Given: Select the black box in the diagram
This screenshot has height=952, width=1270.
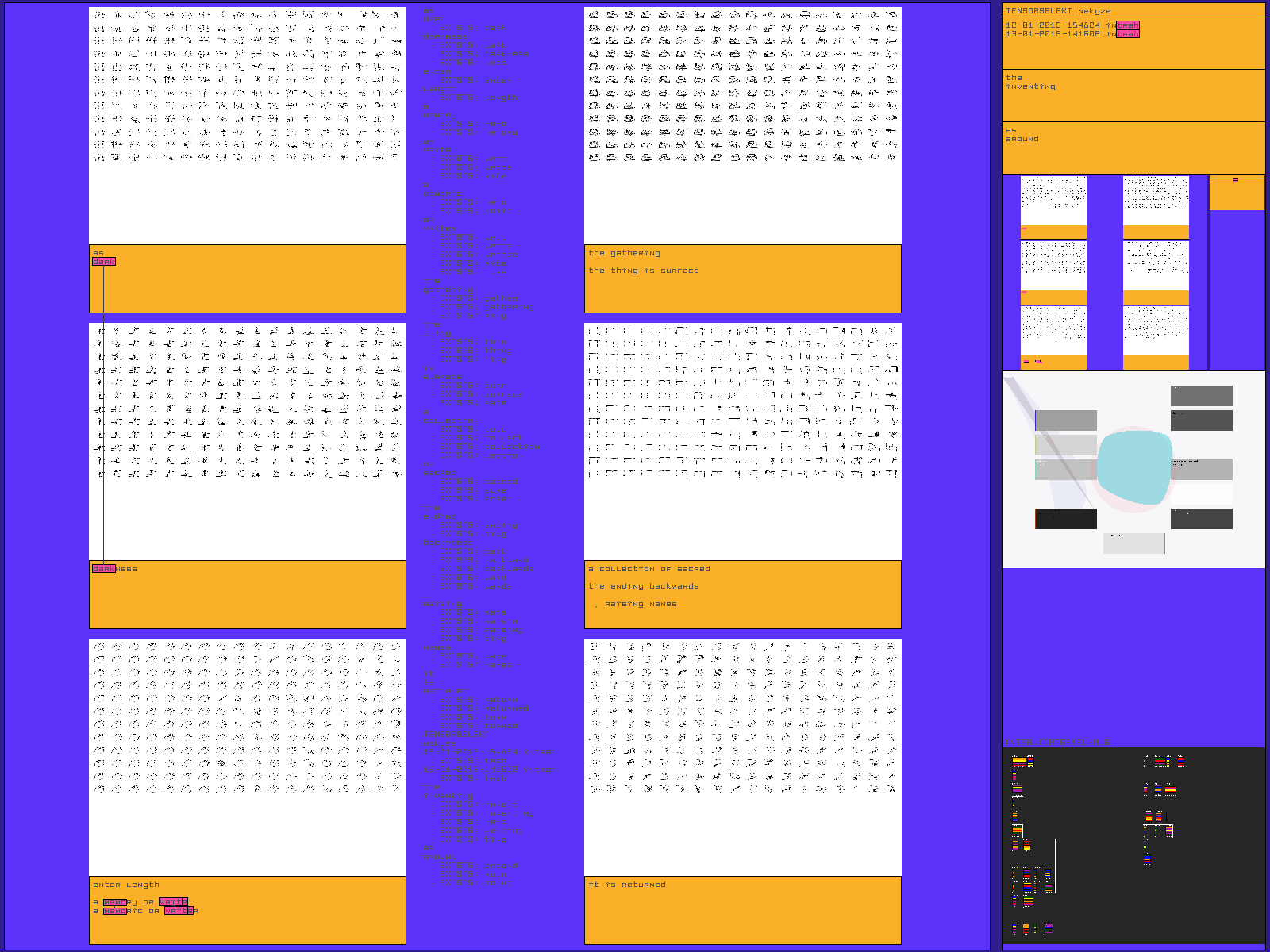Looking at the screenshot, I should [x=1066, y=519].
